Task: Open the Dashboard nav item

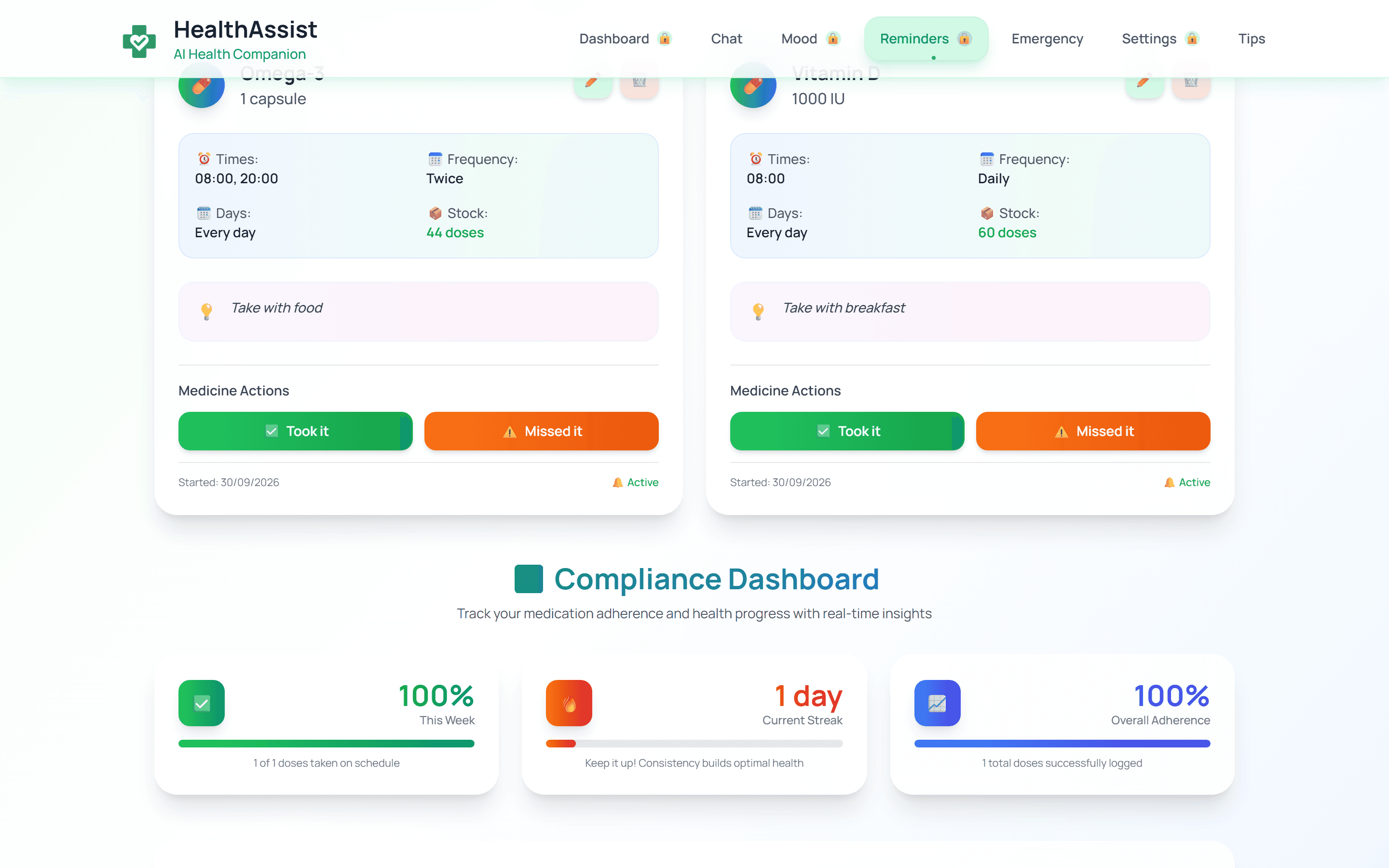Action: point(625,39)
